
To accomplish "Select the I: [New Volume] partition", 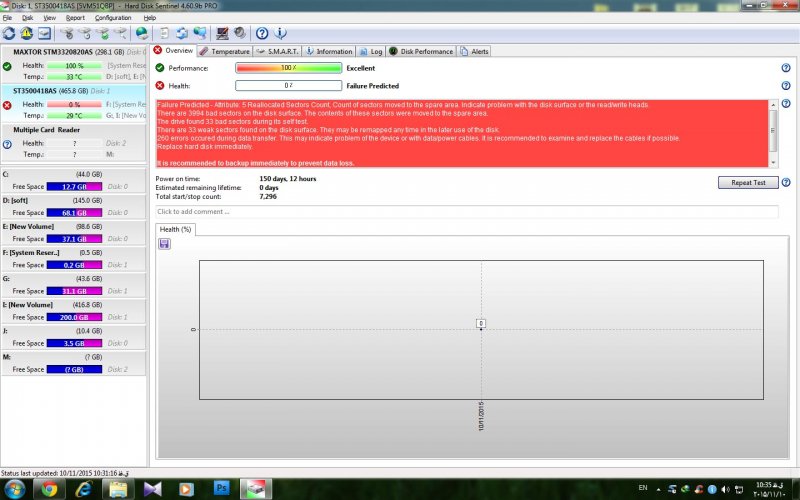I will pos(73,311).
